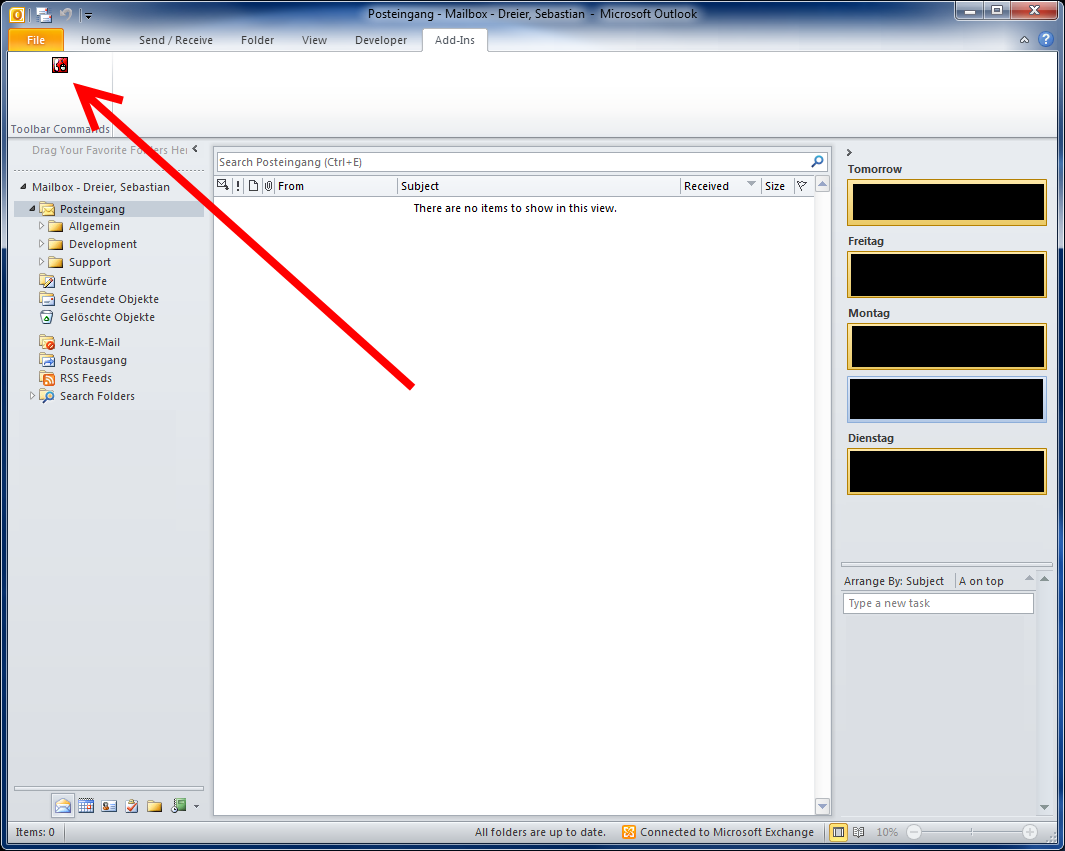Switch to Reading view in status bar

tap(858, 832)
